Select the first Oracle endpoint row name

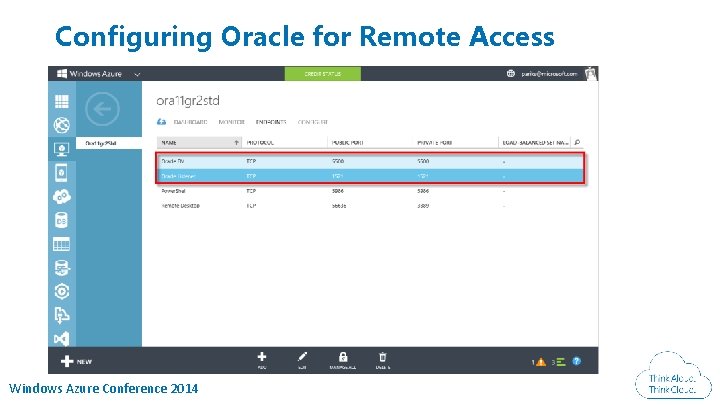[x=173, y=161]
